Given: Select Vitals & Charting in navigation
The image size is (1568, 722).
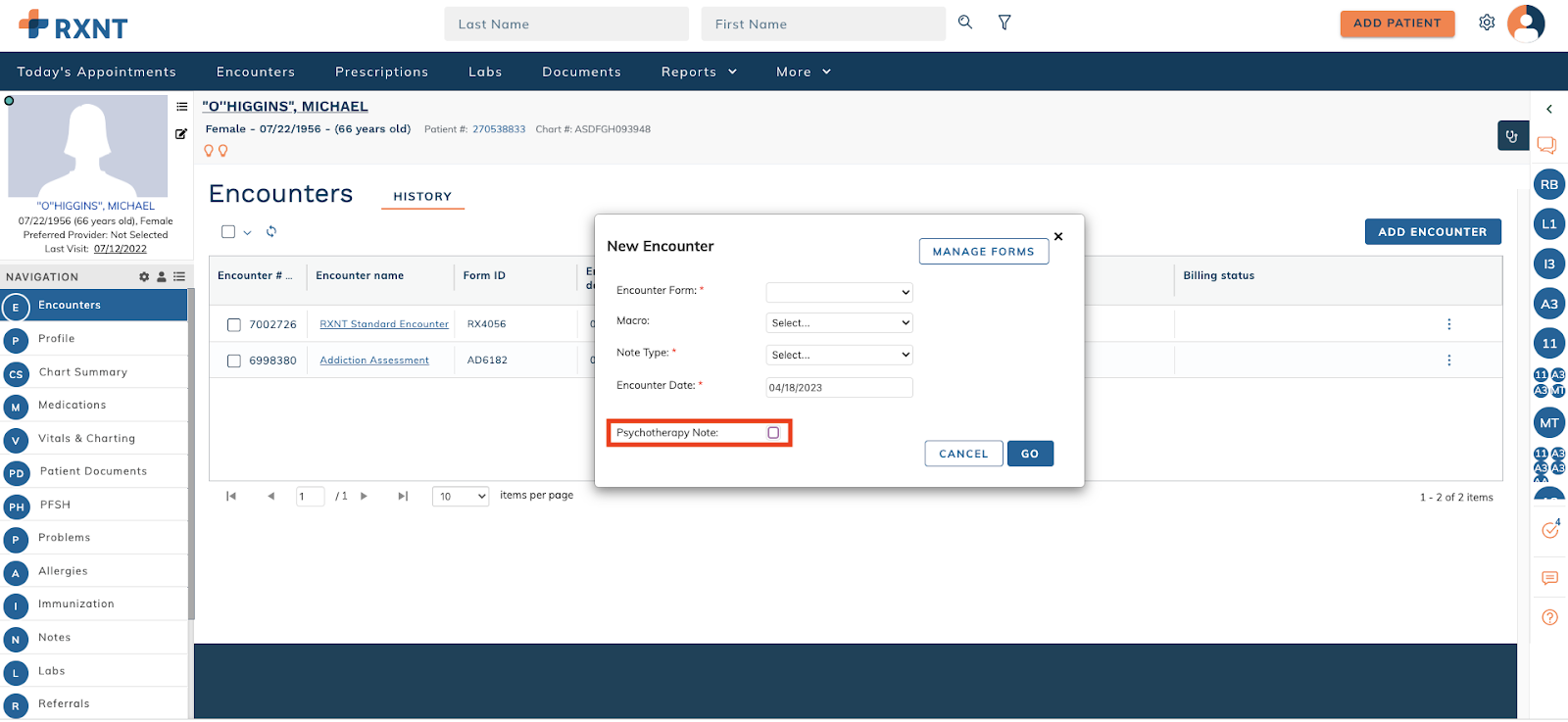Looking at the screenshot, I should click(86, 439).
